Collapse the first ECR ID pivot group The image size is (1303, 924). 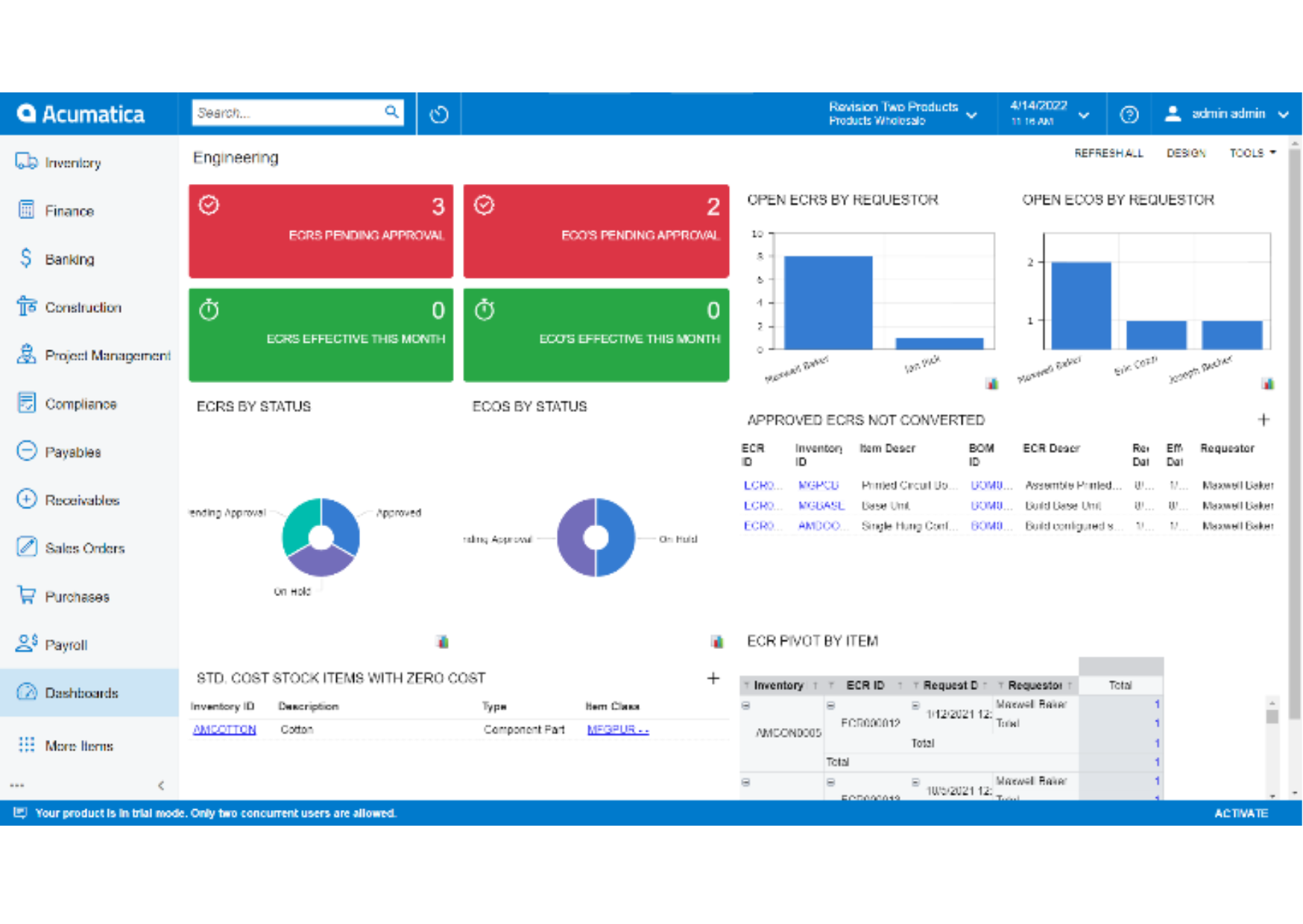point(830,705)
